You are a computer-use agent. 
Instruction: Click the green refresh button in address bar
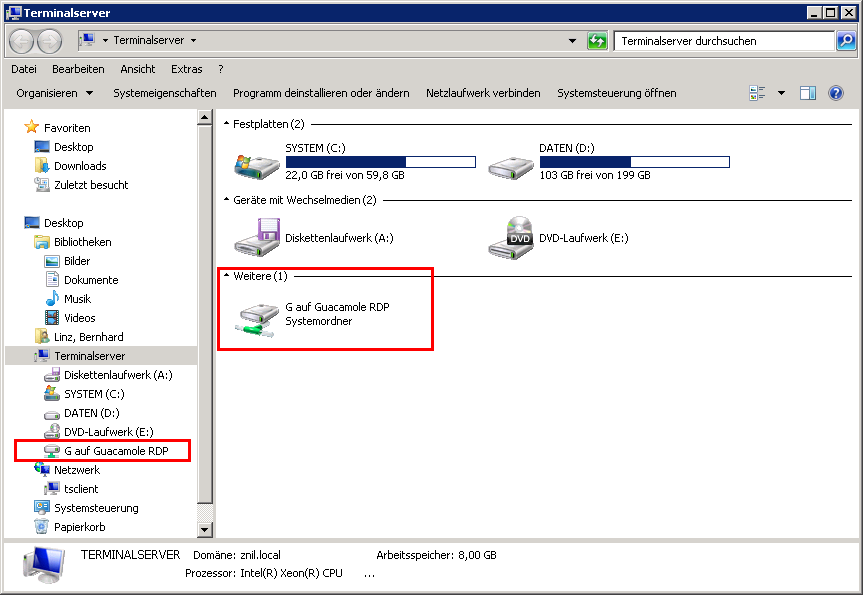[x=597, y=41]
